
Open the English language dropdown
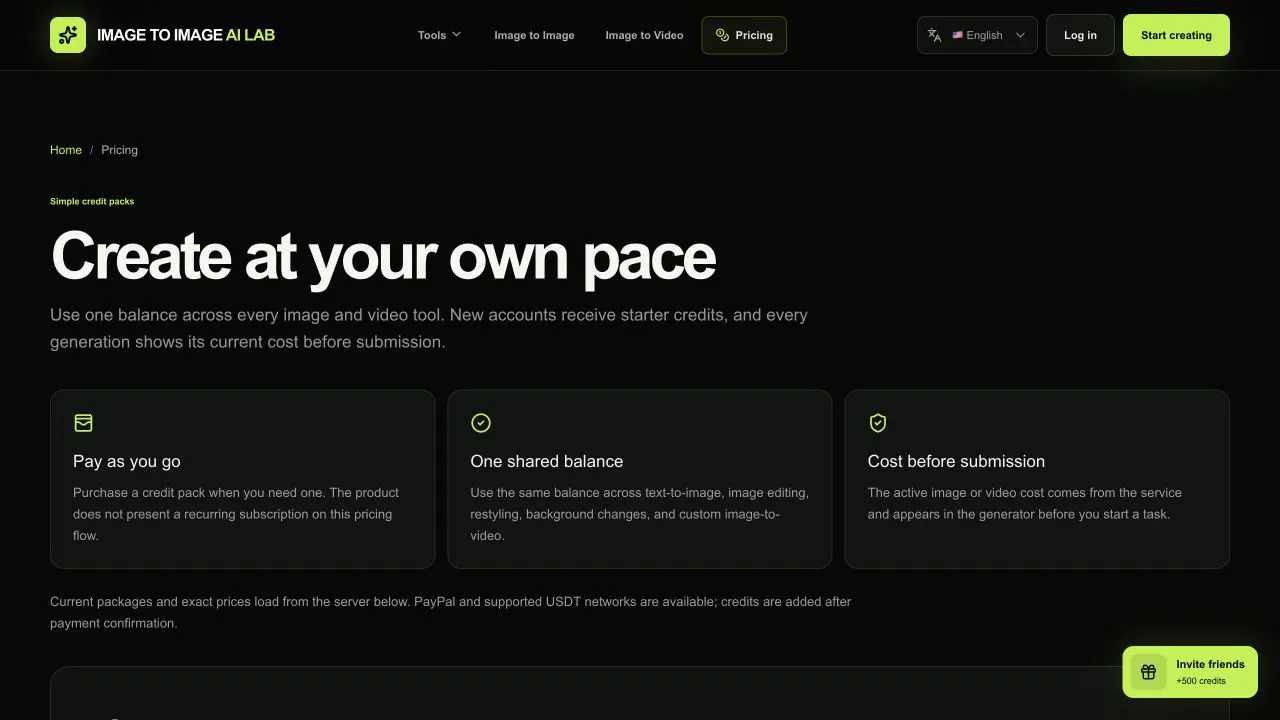pos(977,35)
